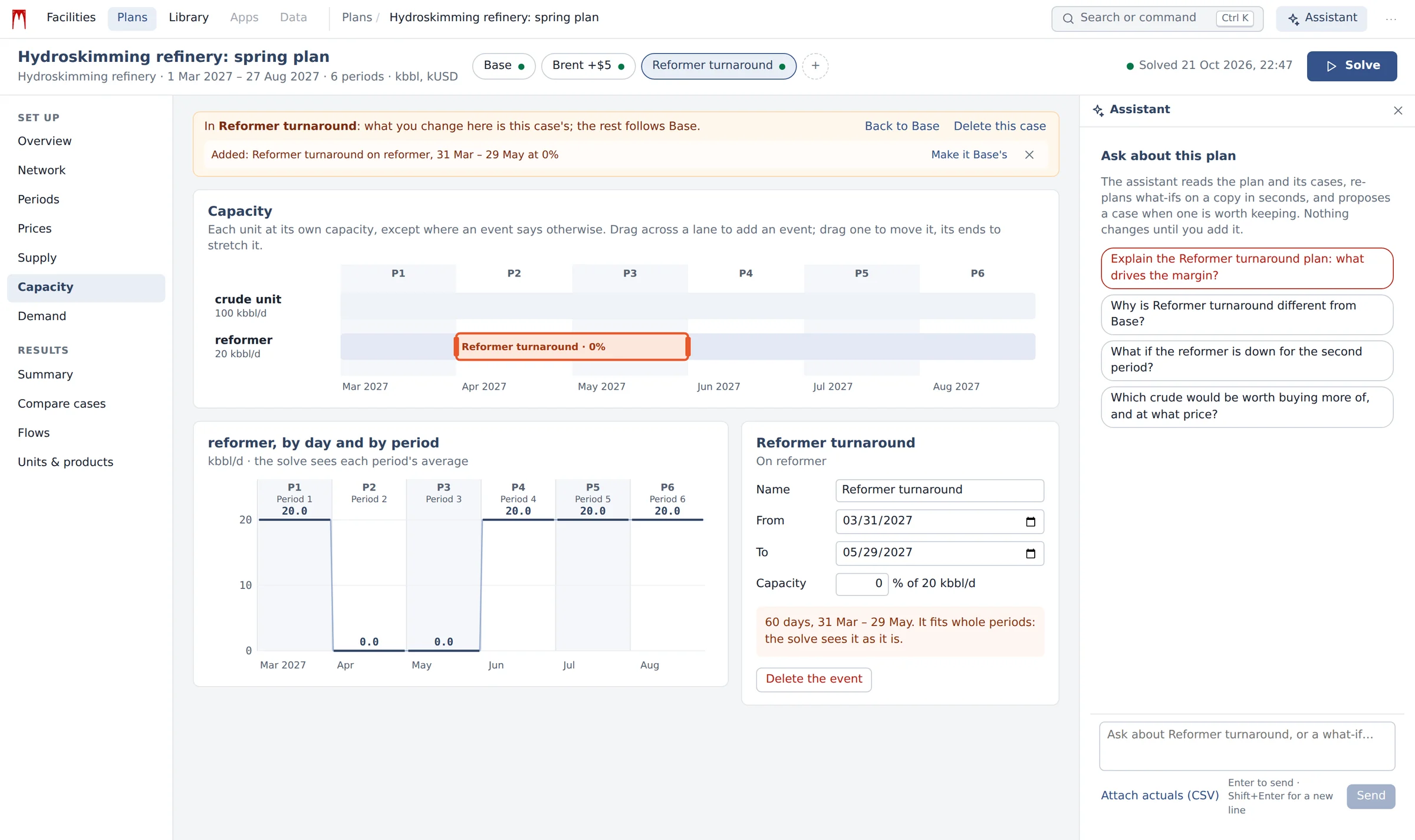Click Make it Base's link
Viewport: 1415px width, 840px height.
[x=969, y=154]
